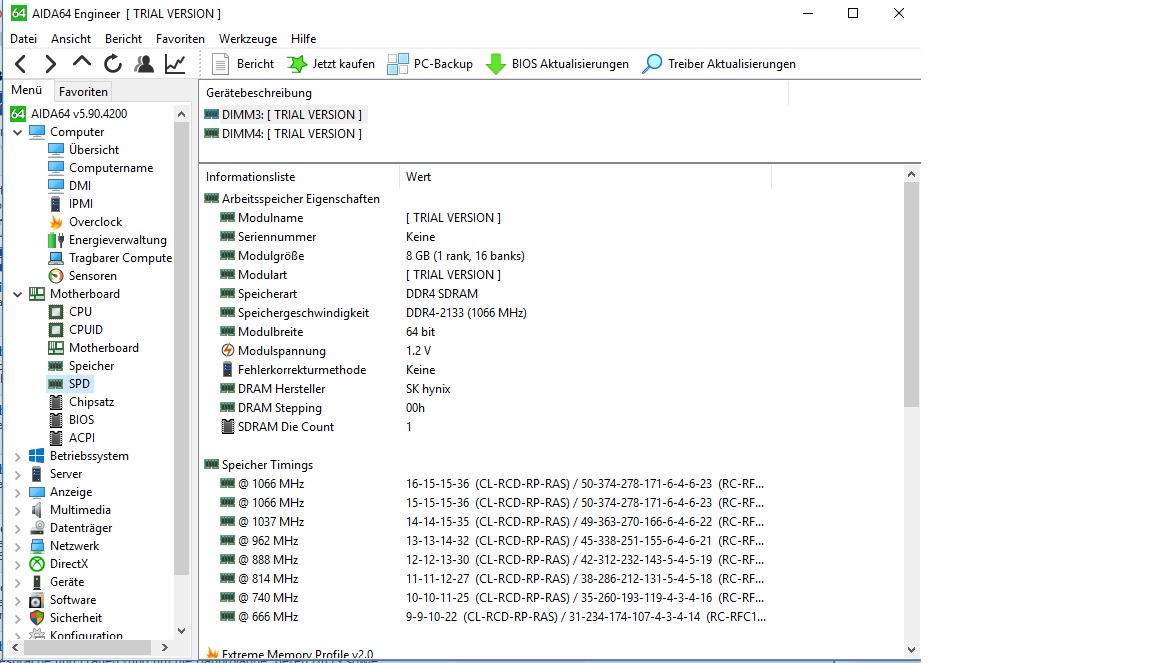Open Energieverwaltung in the tree
Image resolution: width=1152 pixels, height=663 pixels.
click(107, 240)
